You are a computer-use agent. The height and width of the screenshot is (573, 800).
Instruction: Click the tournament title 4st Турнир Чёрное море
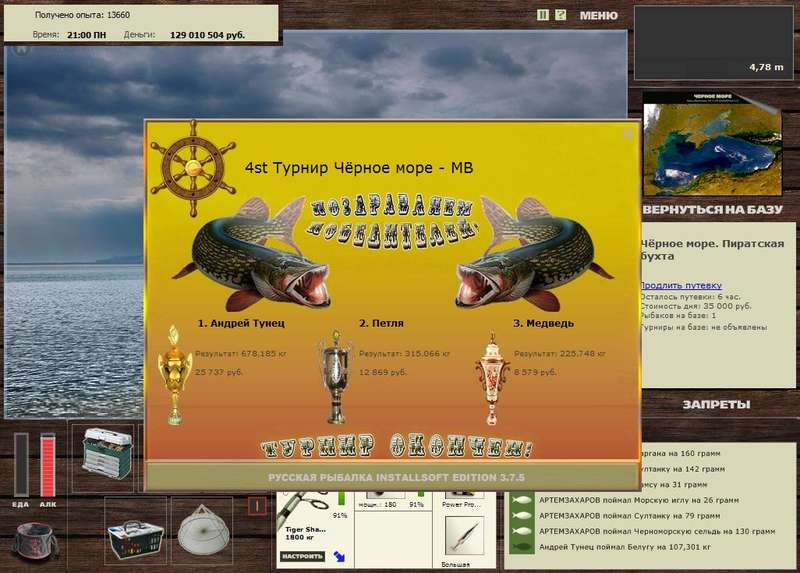pos(359,168)
